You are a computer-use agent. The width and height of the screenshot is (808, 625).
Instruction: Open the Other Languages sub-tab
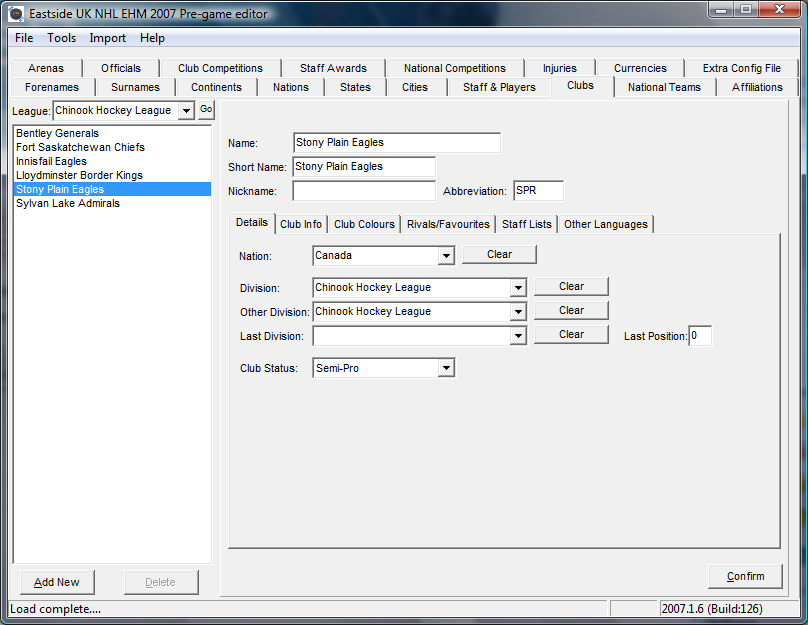[x=605, y=224]
